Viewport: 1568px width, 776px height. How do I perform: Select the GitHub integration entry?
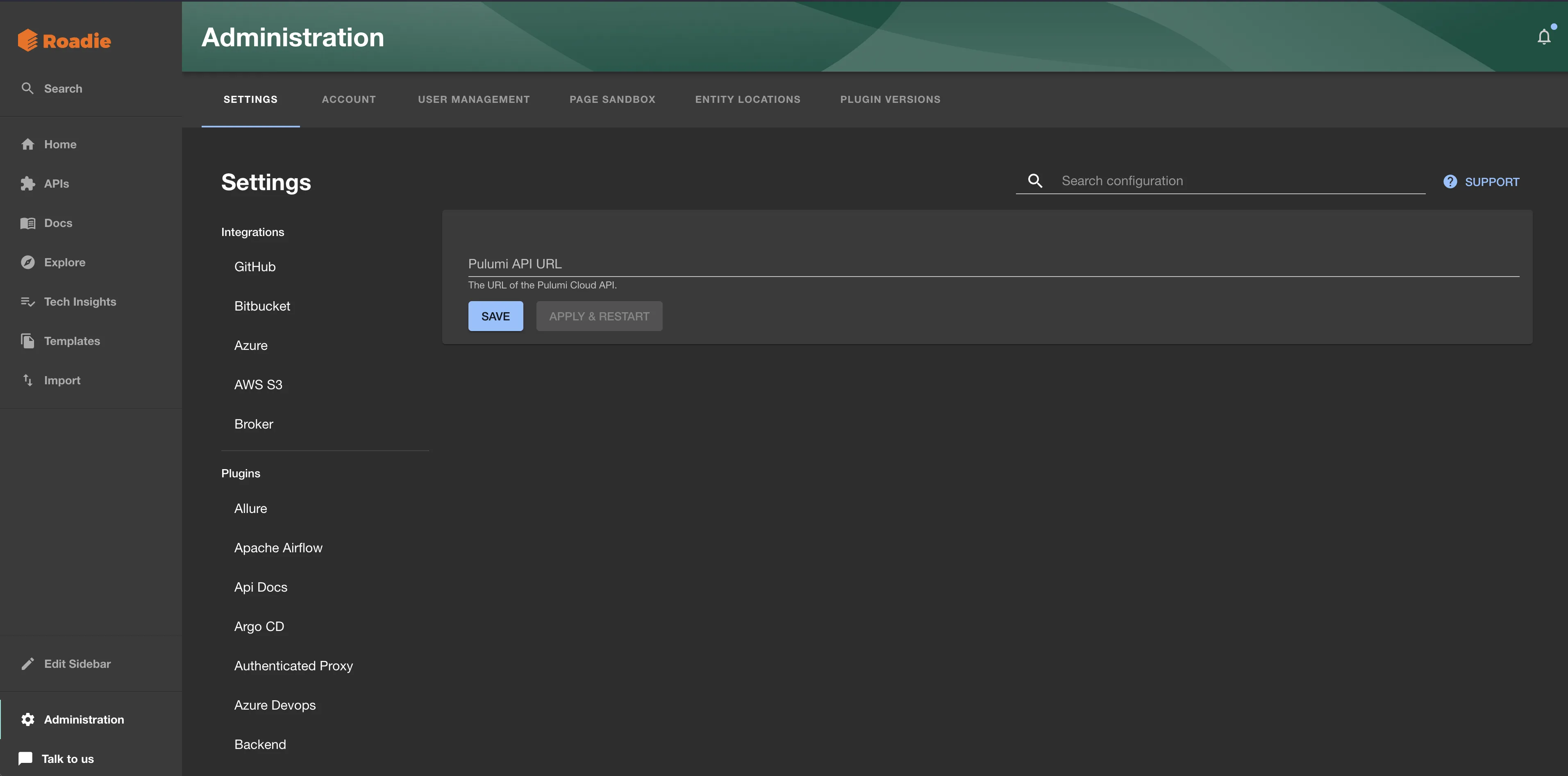[255, 266]
